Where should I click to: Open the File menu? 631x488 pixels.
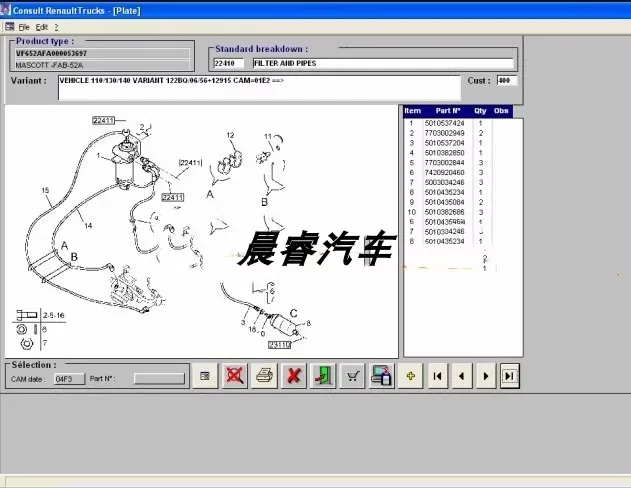pyautogui.click(x=24, y=27)
